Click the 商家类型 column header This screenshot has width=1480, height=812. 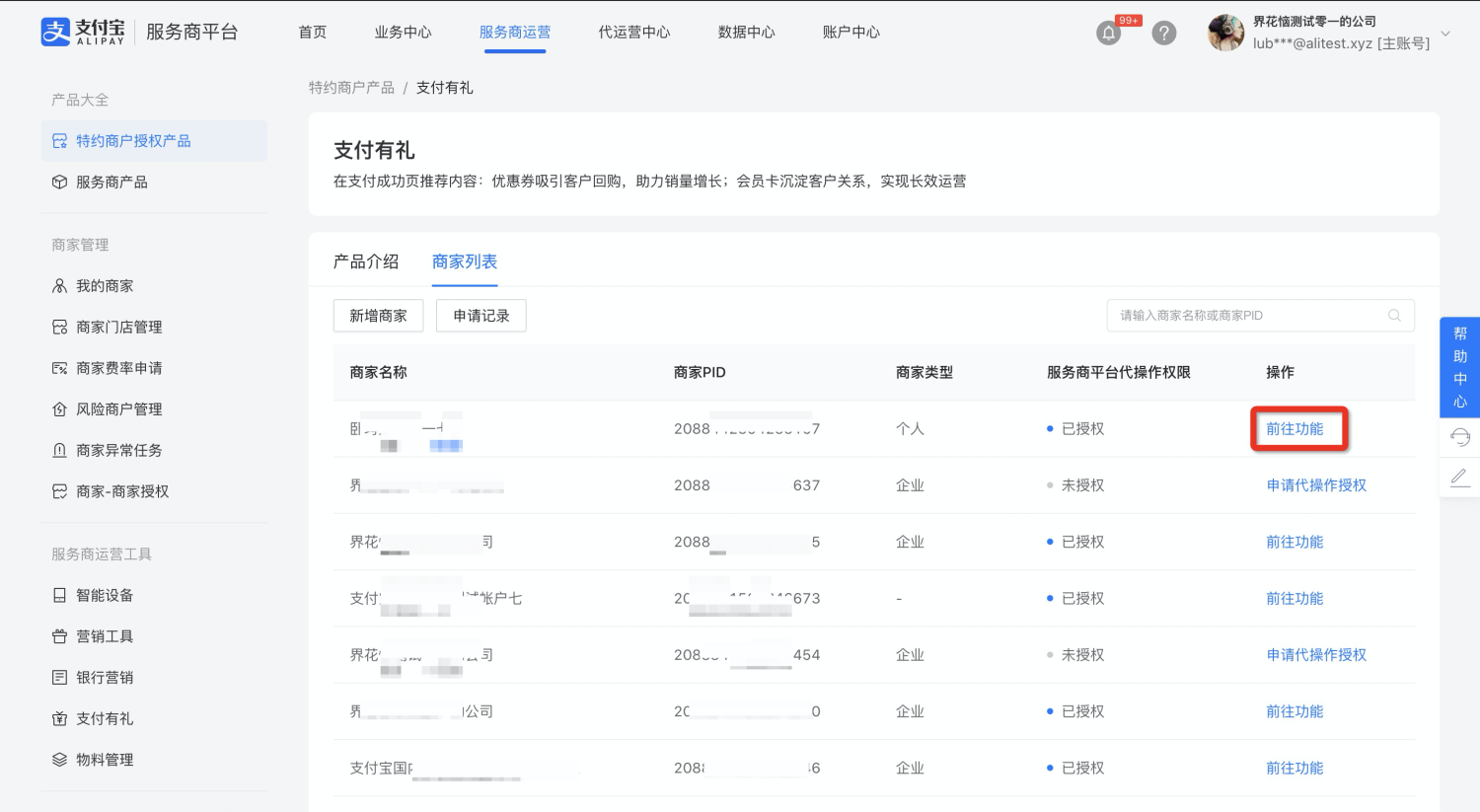click(925, 373)
